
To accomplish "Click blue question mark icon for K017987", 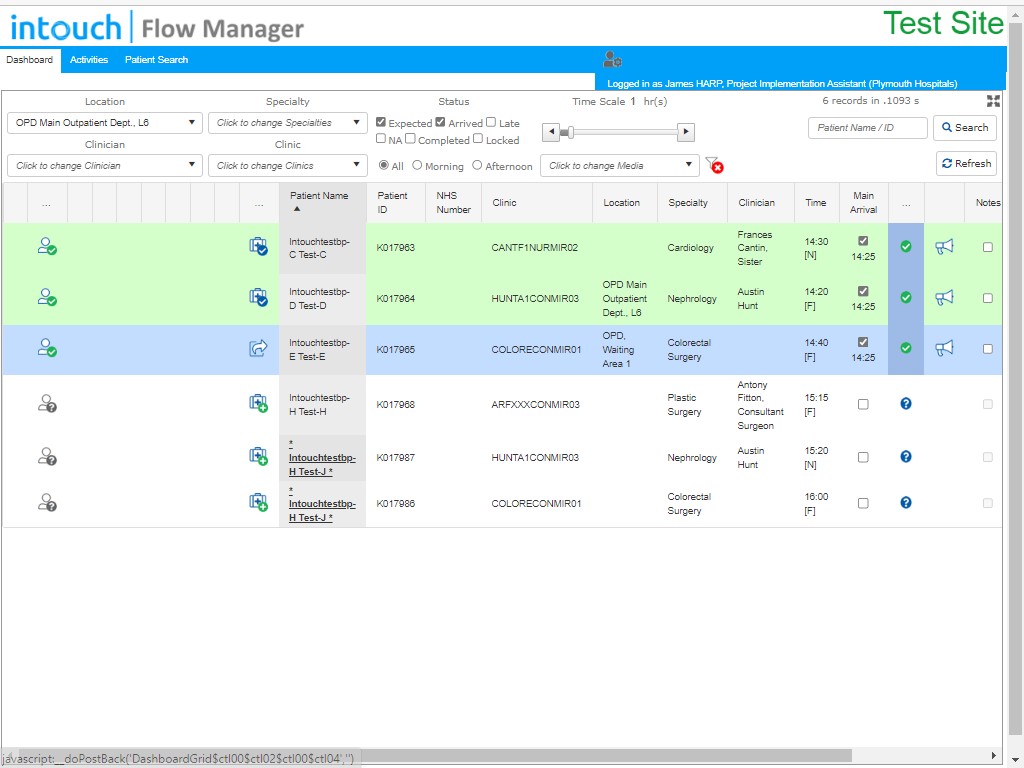I will 906,456.
